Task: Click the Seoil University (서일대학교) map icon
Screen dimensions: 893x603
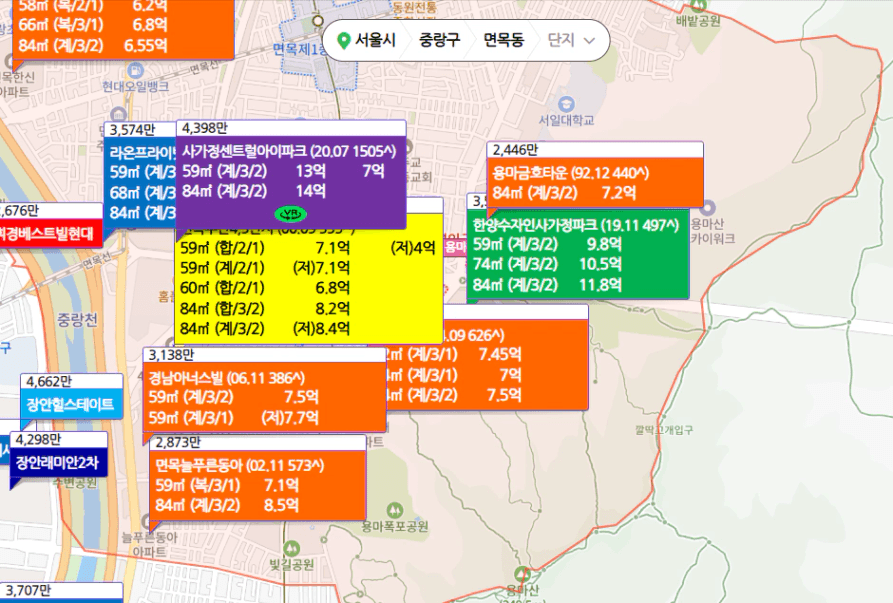Action: [x=565, y=103]
